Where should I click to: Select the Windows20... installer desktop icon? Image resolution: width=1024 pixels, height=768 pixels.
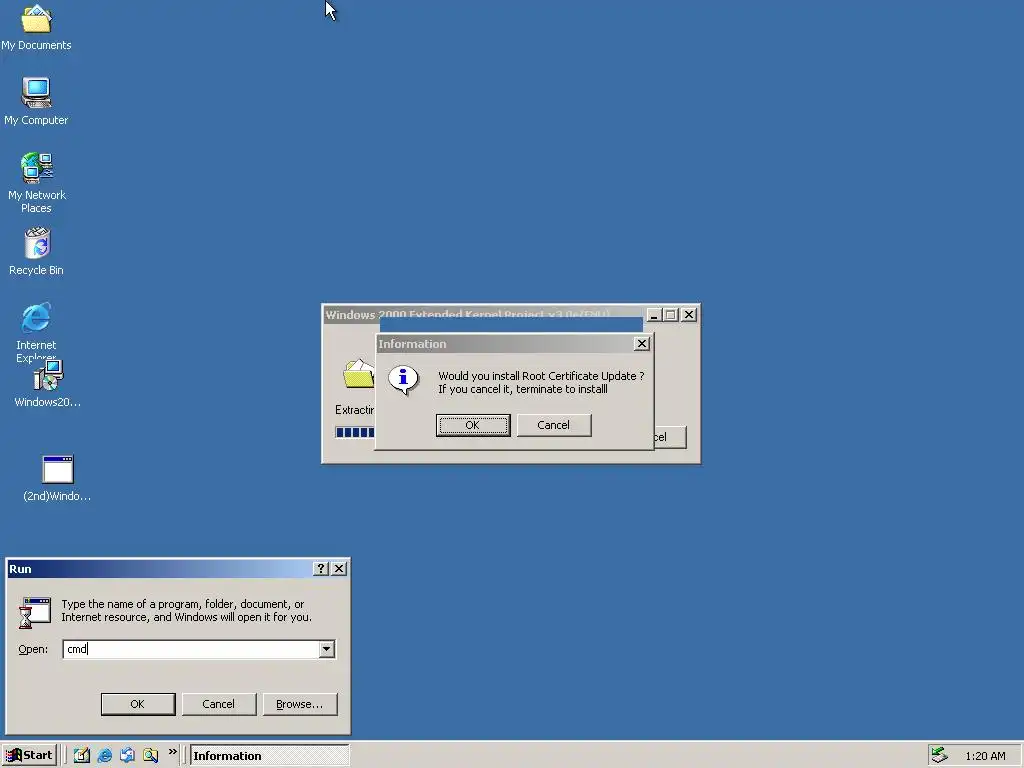pyautogui.click(x=48, y=383)
